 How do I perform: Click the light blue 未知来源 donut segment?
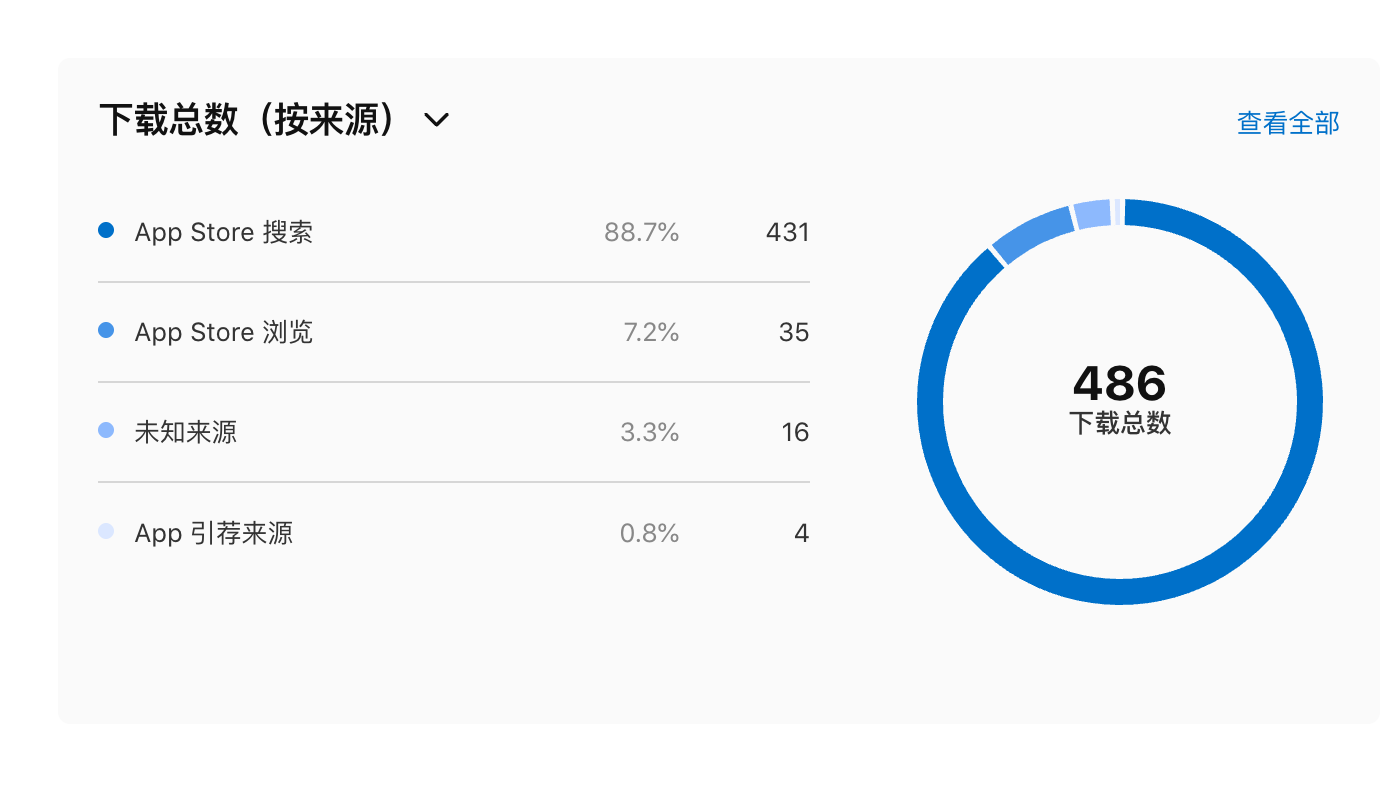1093,213
